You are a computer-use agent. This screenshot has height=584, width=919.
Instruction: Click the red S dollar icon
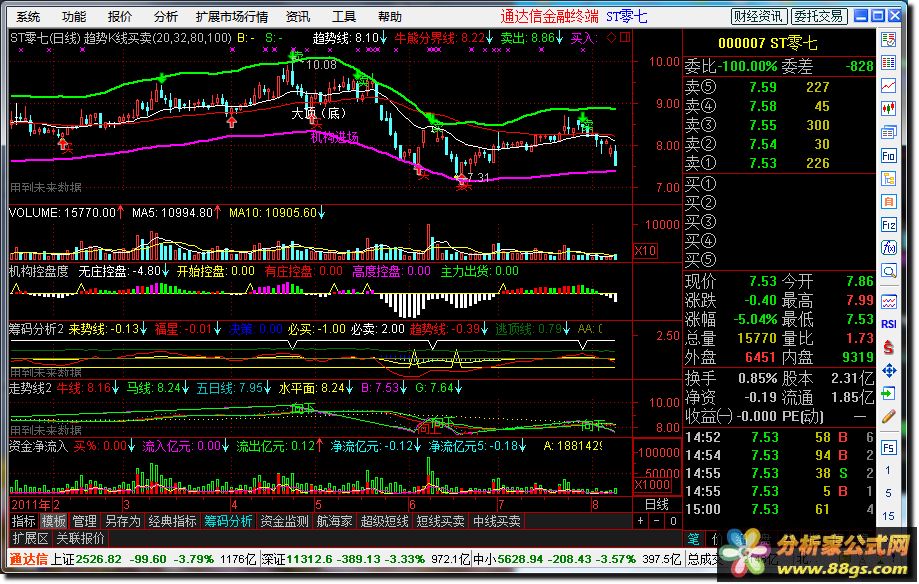889,347
